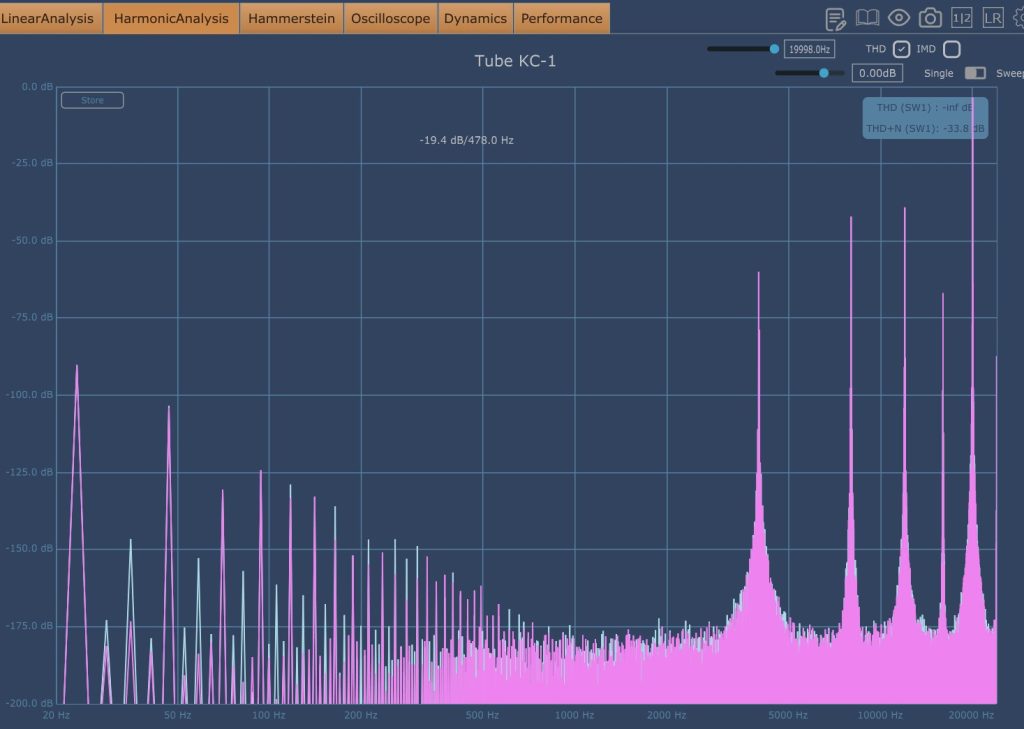The width and height of the screenshot is (1024, 729).
Task: Toggle the Single/Sweep switch
Action: (974, 73)
